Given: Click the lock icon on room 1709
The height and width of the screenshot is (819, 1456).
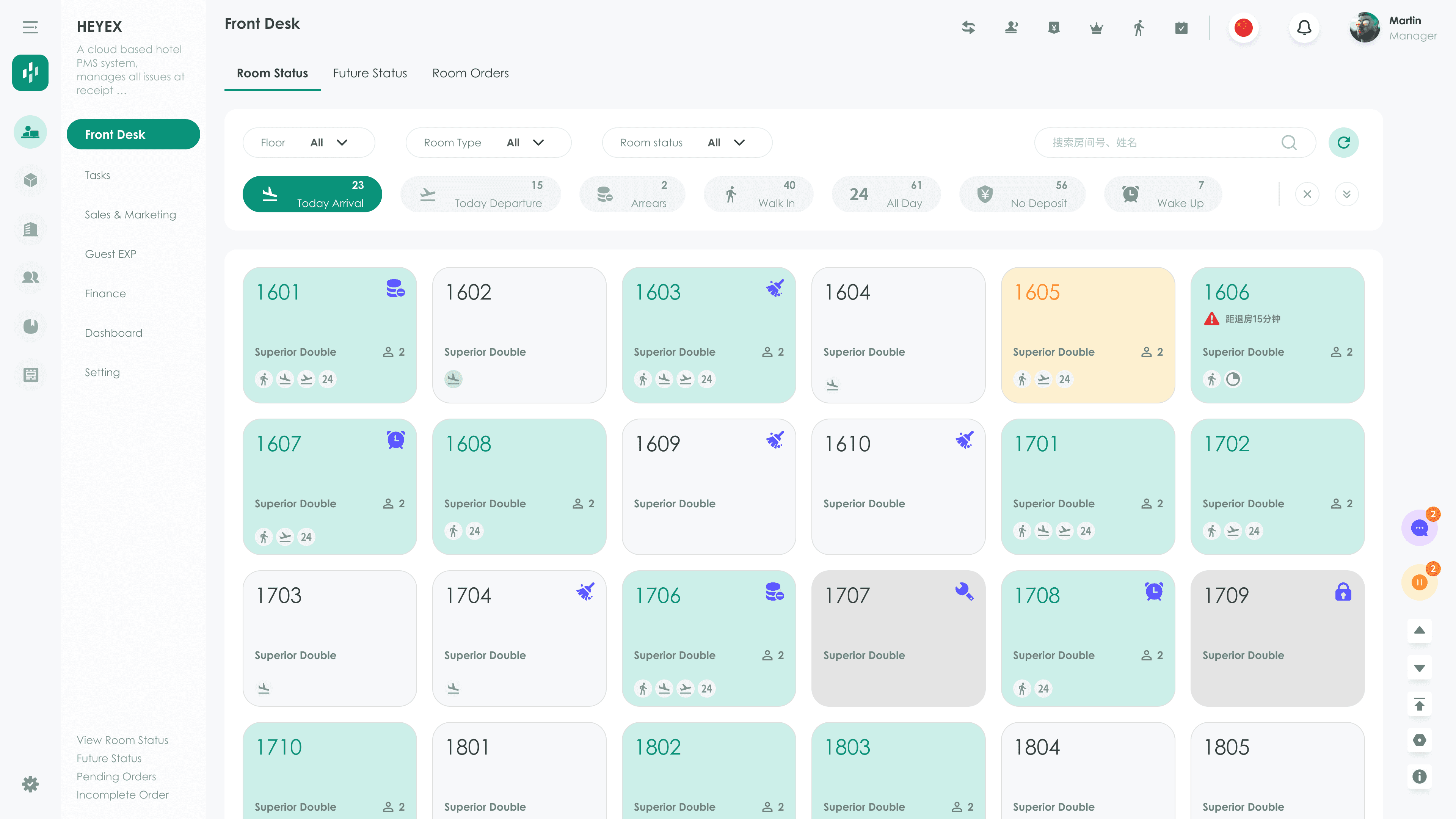Looking at the screenshot, I should (x=1342, y=592).
